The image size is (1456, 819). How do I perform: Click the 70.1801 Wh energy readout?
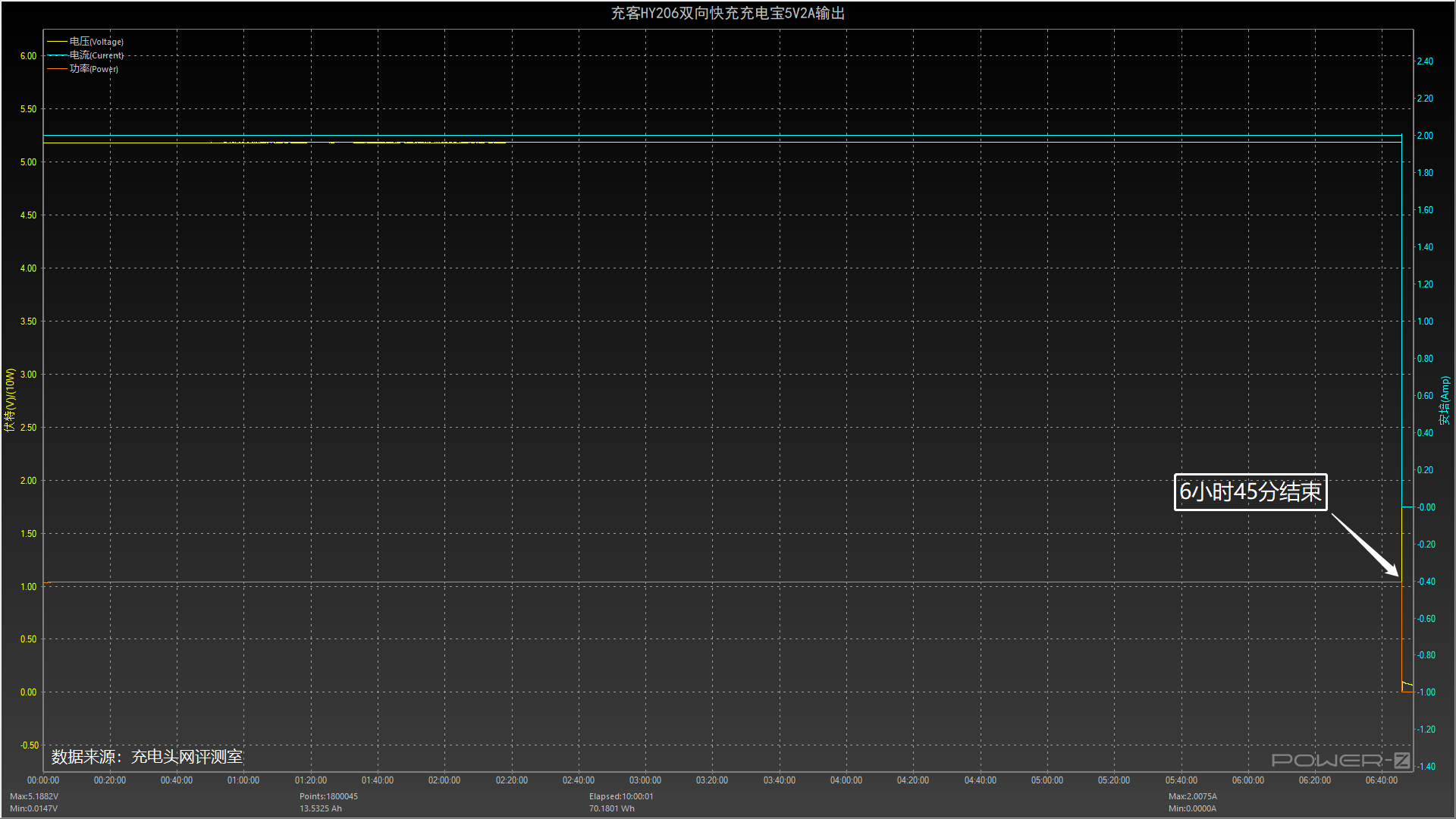pyautogui.click(x=611, y=808)
